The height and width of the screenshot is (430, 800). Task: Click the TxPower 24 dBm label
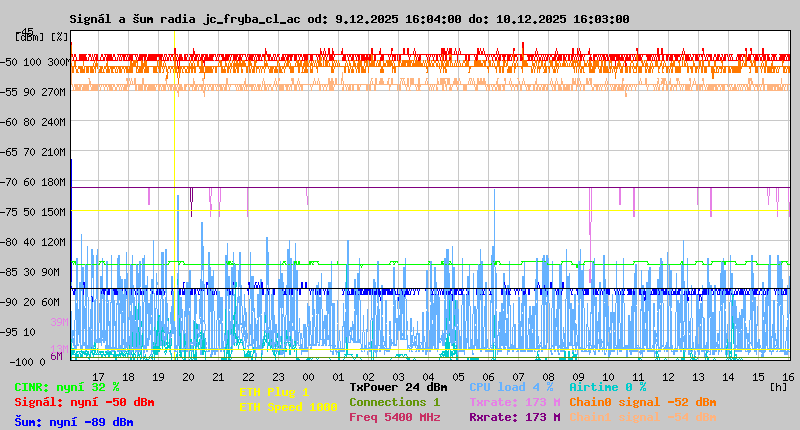coord(398,386)
